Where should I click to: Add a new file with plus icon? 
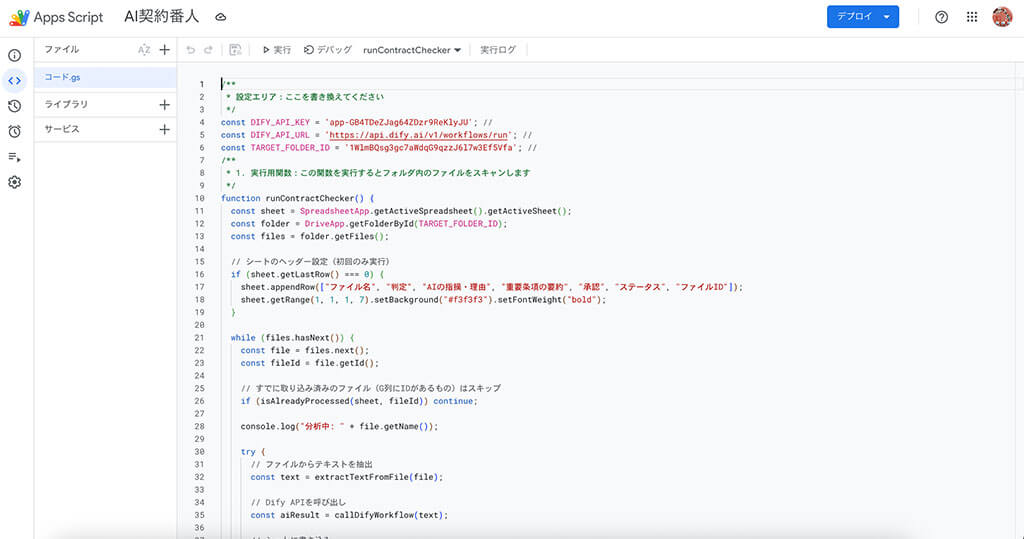click(165, 50)
